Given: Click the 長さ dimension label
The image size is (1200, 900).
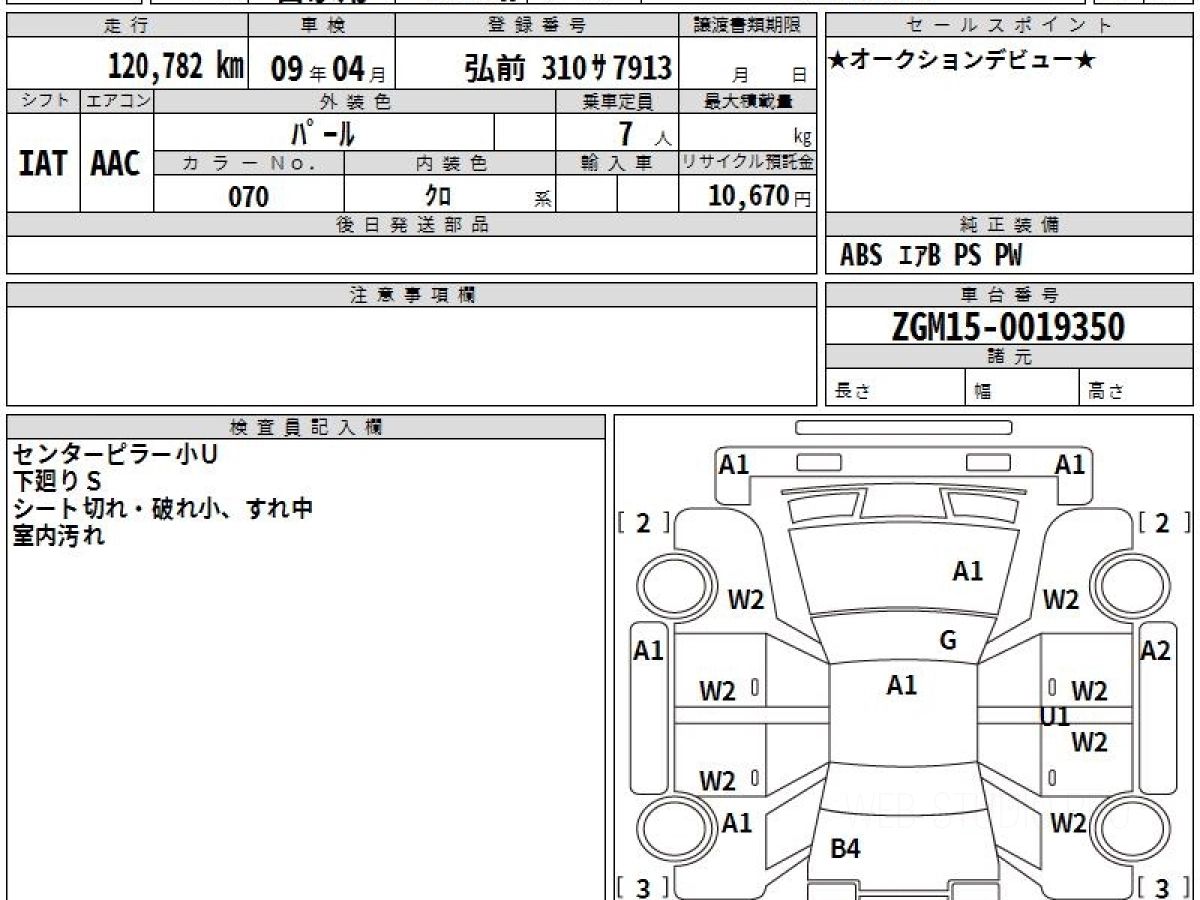Looking at the screenshot, I should point(852,392).
